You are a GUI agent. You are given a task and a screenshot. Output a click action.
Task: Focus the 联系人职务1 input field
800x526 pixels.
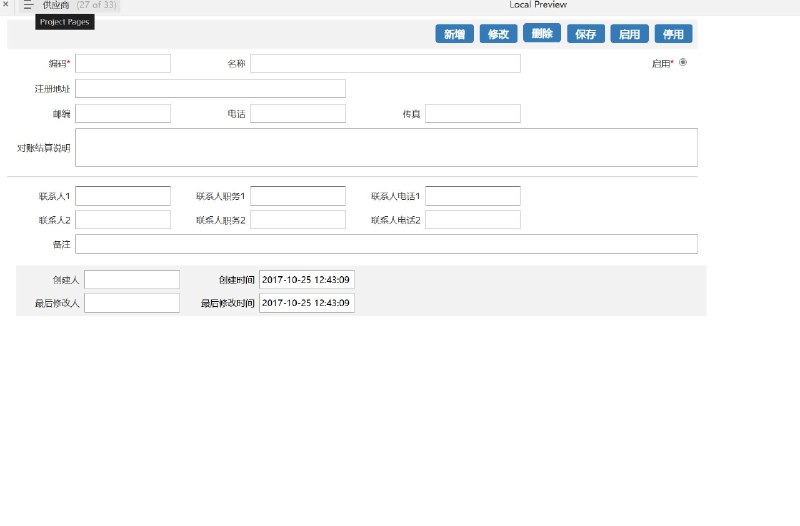click(x=298, y=196)
